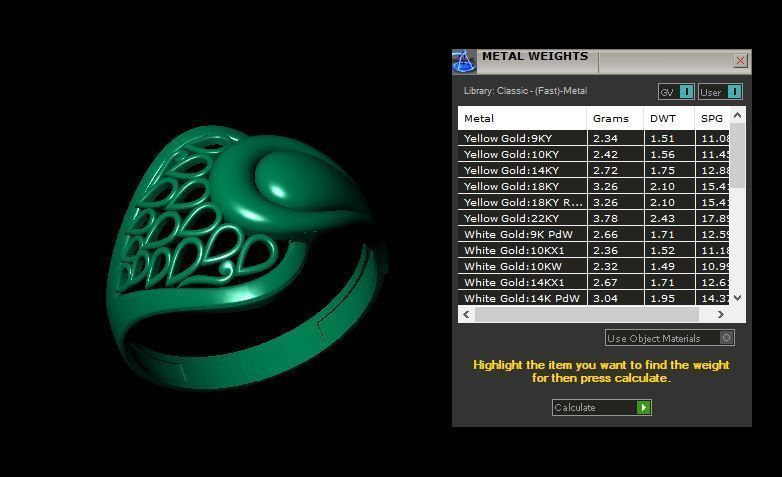Sort by the Grams column header
782x477 pixels.
(x=615, y=118)
